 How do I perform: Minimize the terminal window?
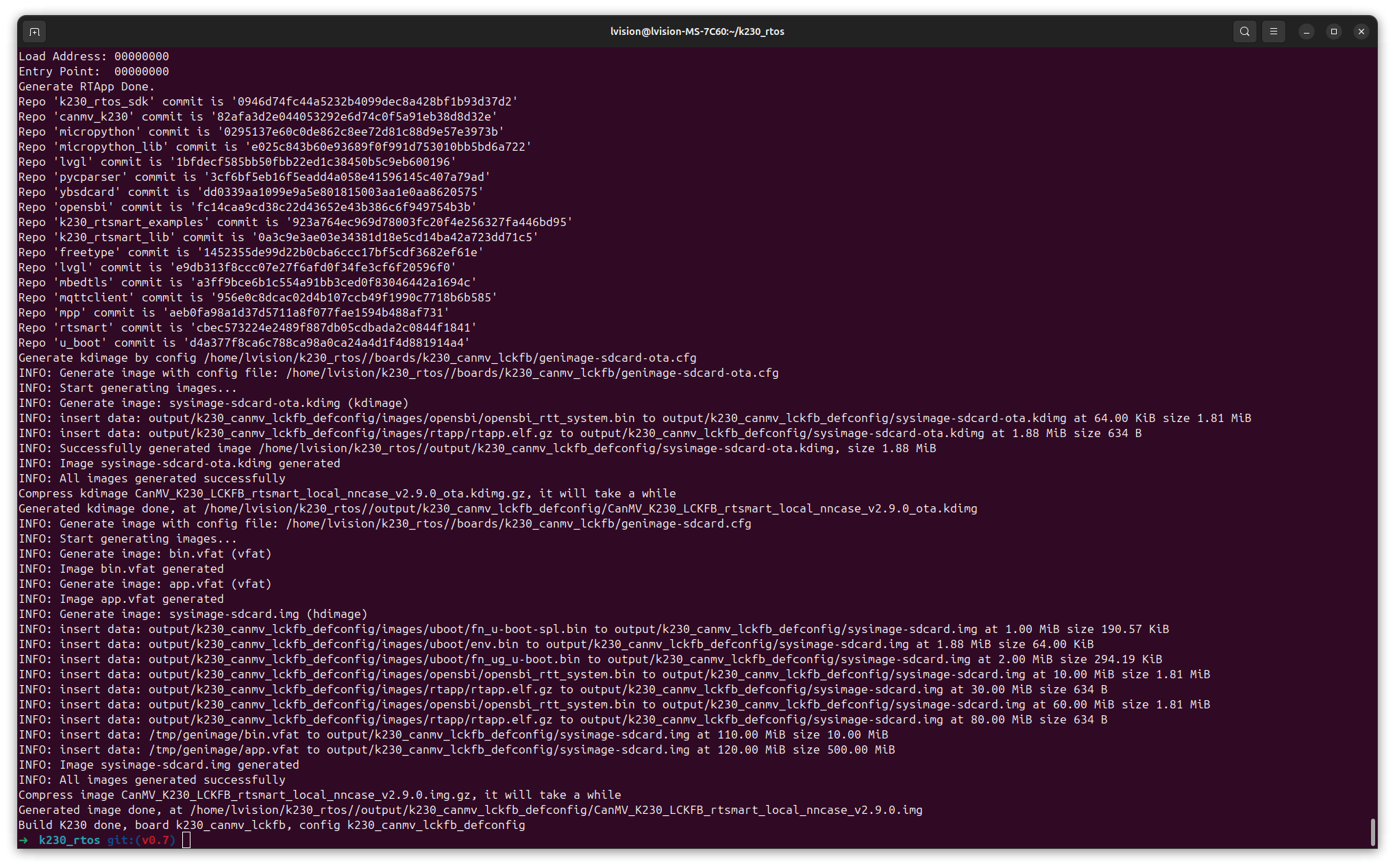point(1306,32)
